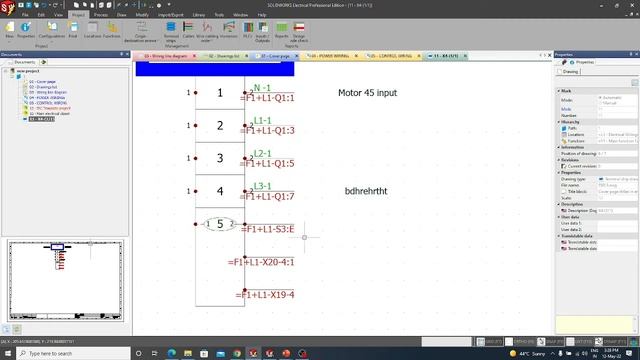Collapse the Hierarchy section in Properties
The width and height of the screenshot is (640, 360).
click(559, 122)
